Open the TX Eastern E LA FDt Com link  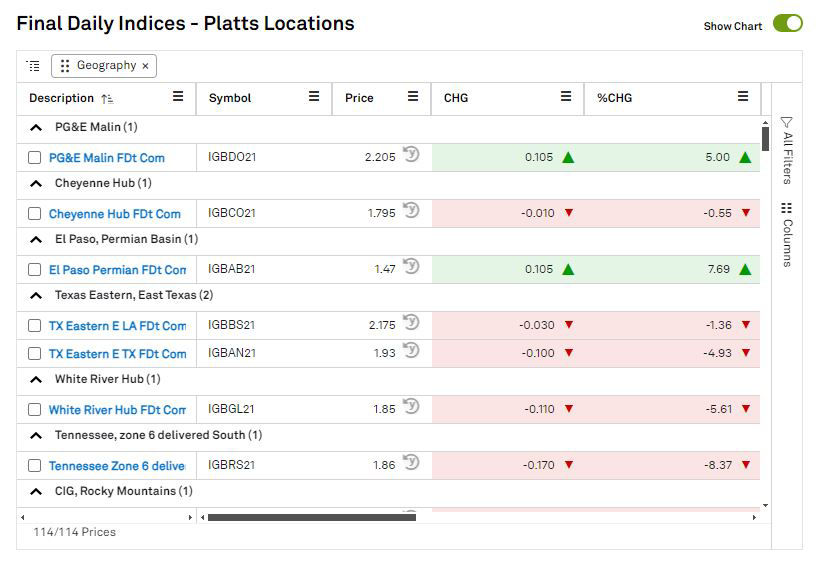117,326
